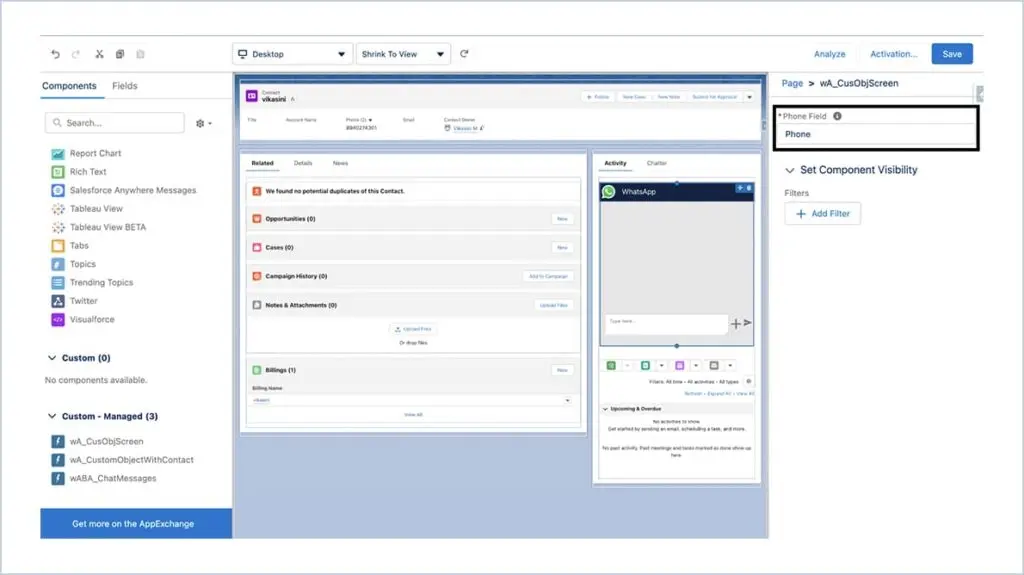Collapse Upcoming & Overdue section

(x=605, y=409)
